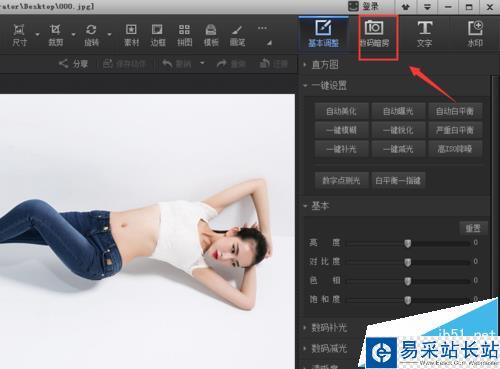Click the 一键锐化 button

(x=398, y=130)
